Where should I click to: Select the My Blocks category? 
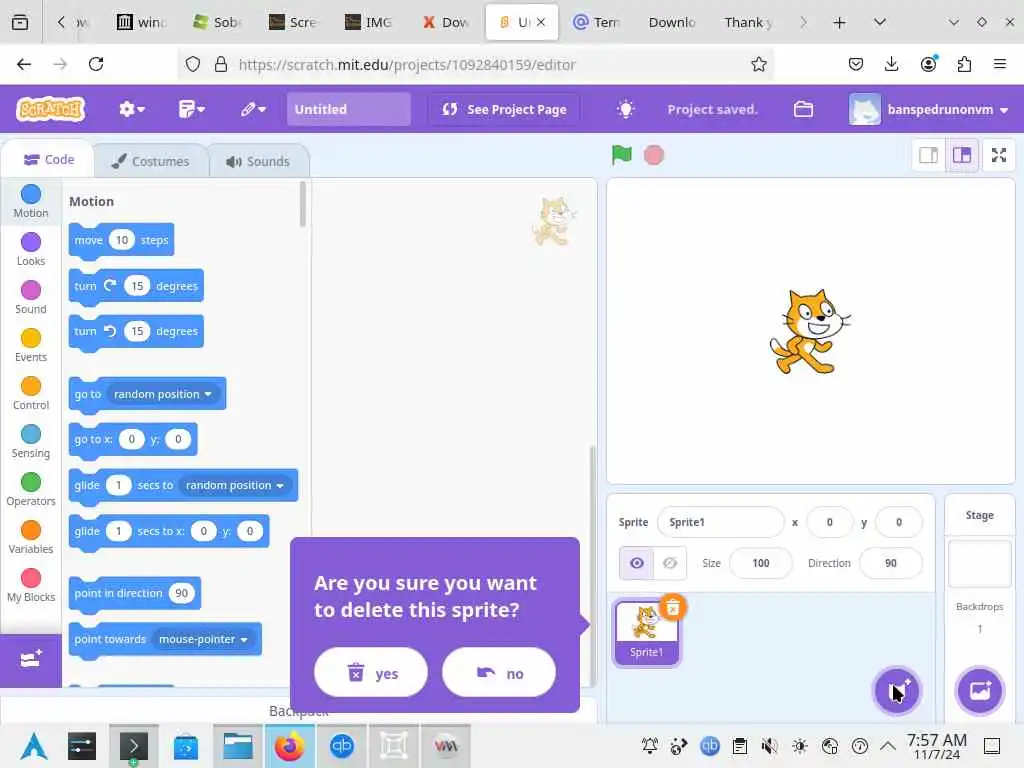click(x=31, y=585)
